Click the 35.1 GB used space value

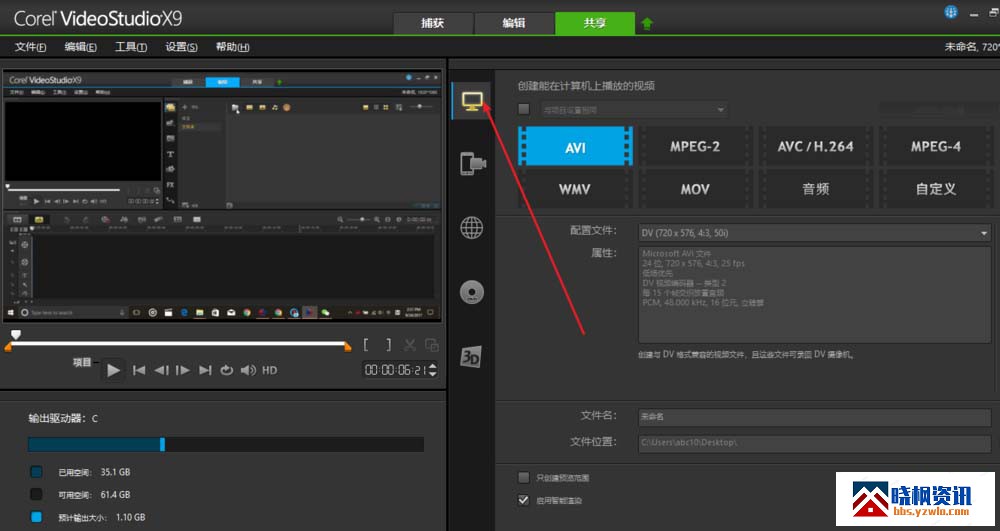click(115, 472)
